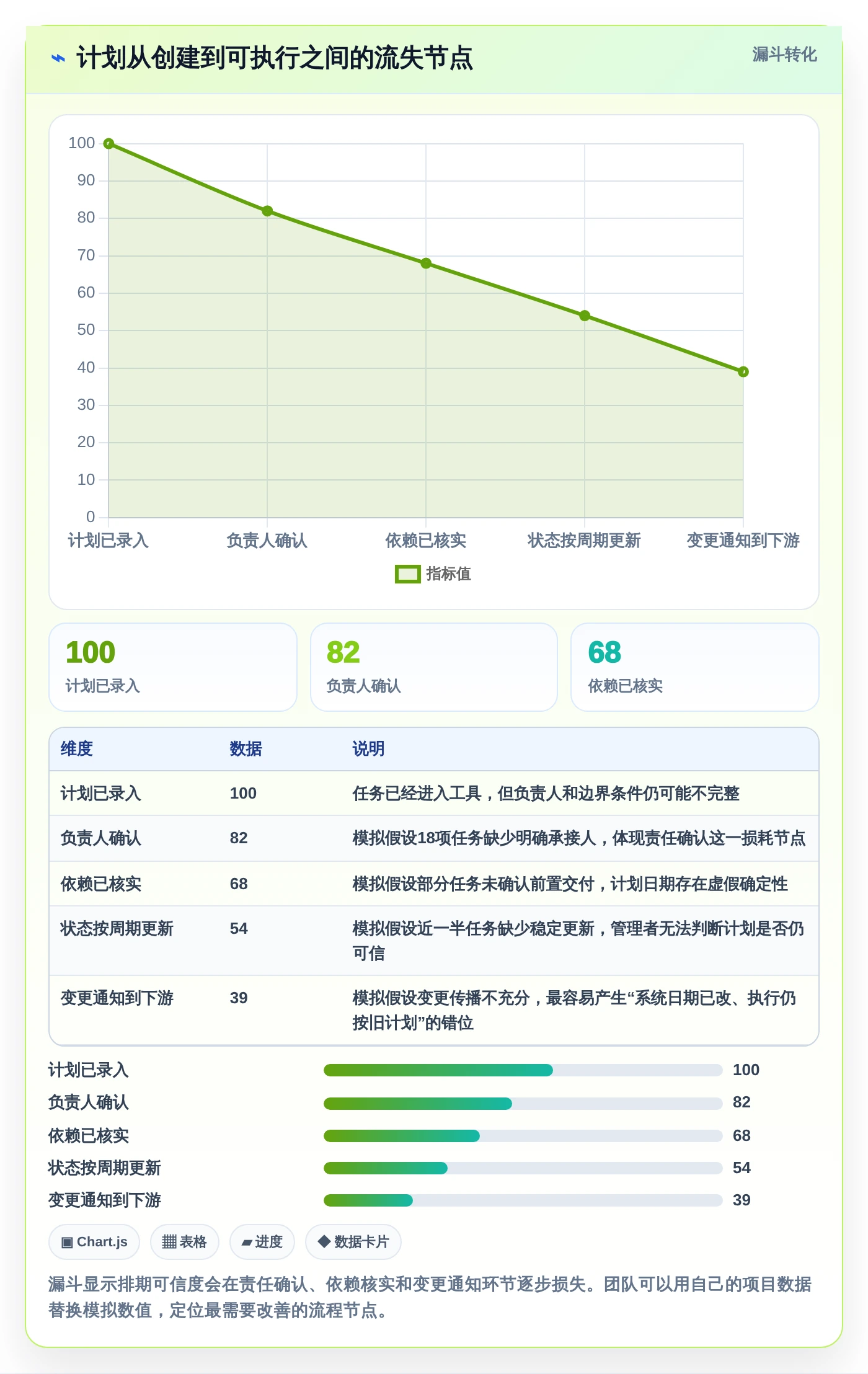The width and height of the screenshot is (868, 1374).
Task: Click table row cell 计划已录入
Action: point(100,793)
